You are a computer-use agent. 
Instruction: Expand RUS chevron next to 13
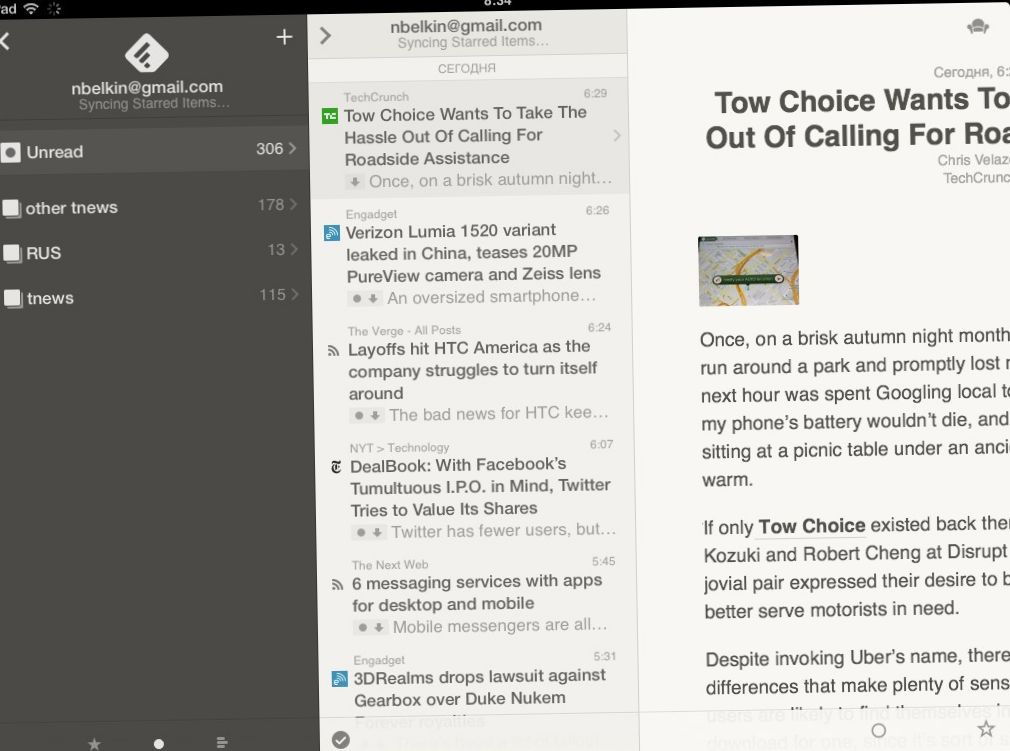(294, 249)
